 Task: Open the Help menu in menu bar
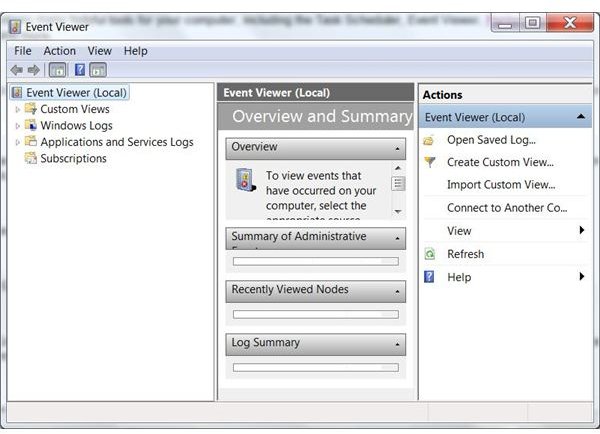coord(135,51)
